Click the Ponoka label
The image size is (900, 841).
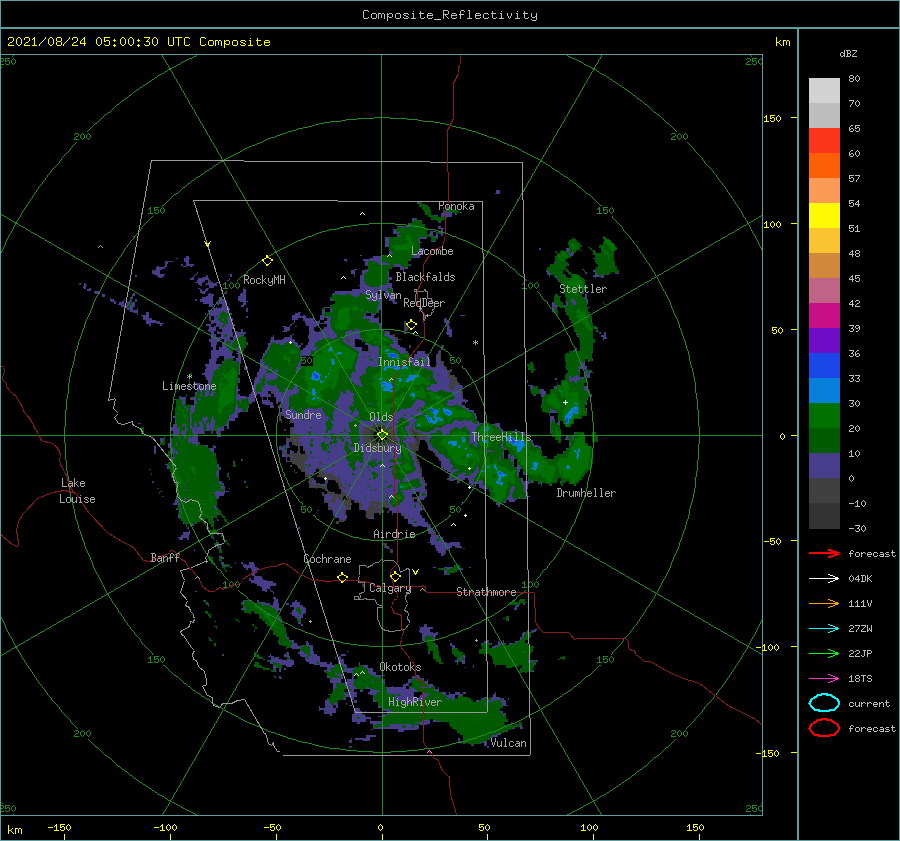point(456,206)
